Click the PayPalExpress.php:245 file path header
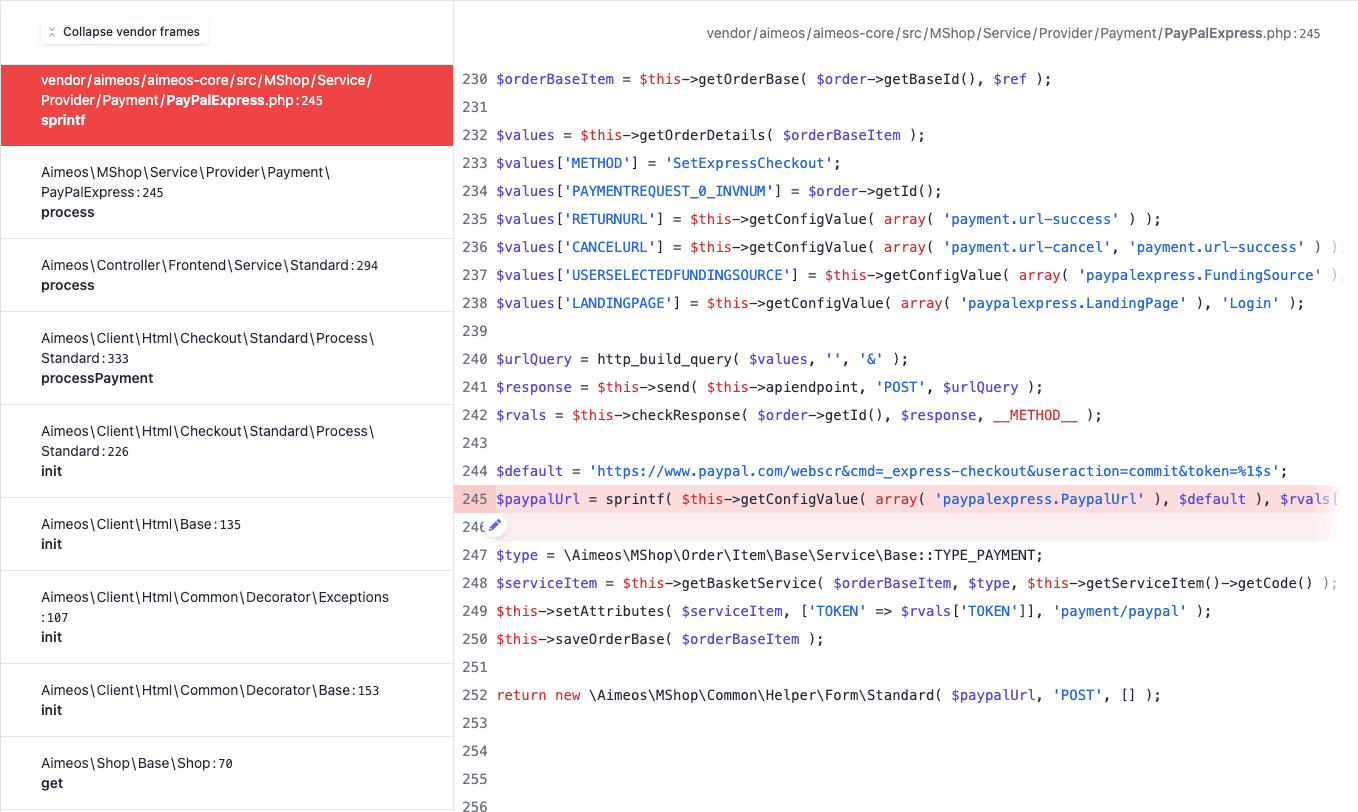 click(x=1013, y=33)
